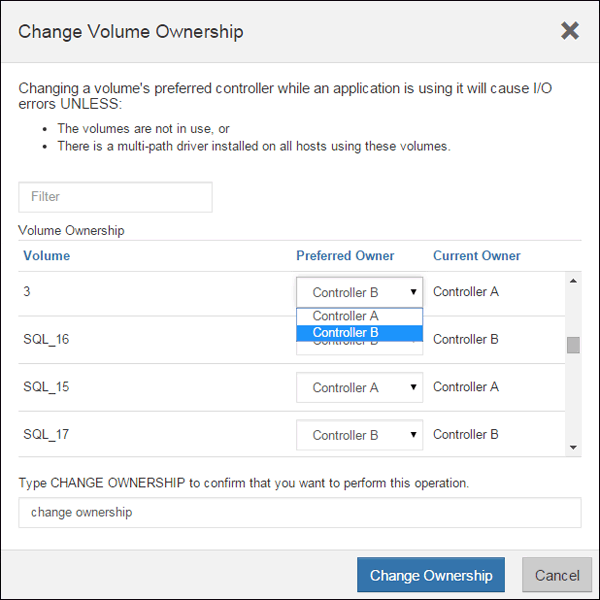This screenshot has height=600, width=600.
Task: Focus the Filter text box
Action: coord(115,197)
